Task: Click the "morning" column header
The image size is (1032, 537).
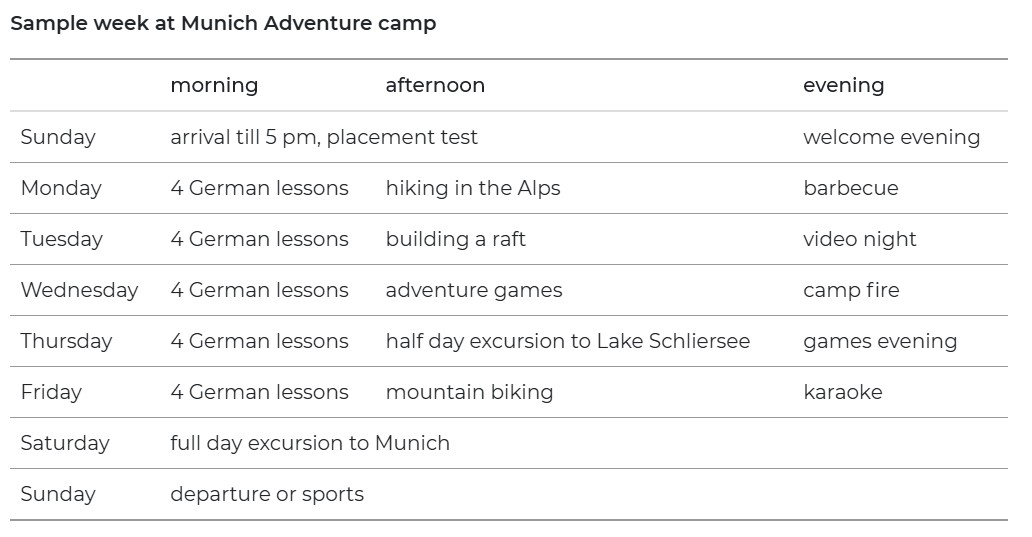Action: [x=214, y=85]
